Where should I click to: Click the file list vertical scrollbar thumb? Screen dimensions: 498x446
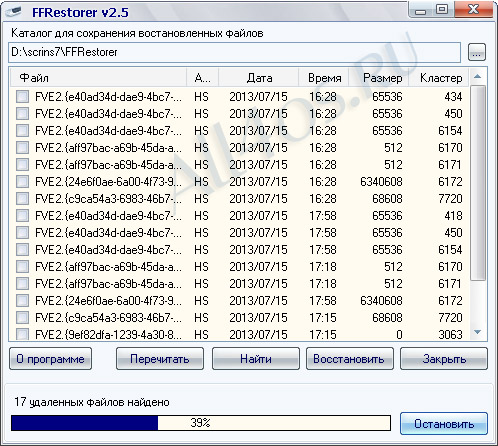(x=478, y=183)
